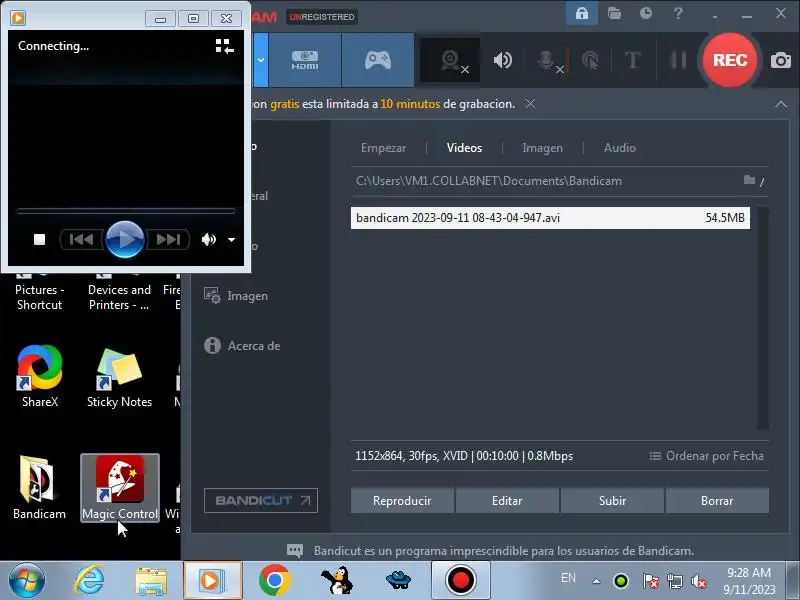
Task: Mute the Media Player volume icon
Action: [x=209, y=239]
